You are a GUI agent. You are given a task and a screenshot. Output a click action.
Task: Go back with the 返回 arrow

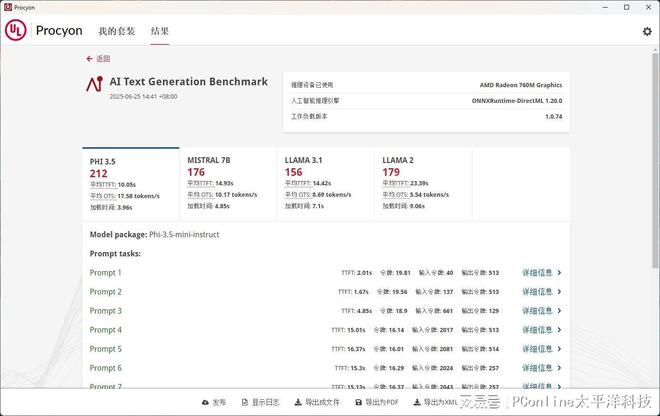coord(98,59)
